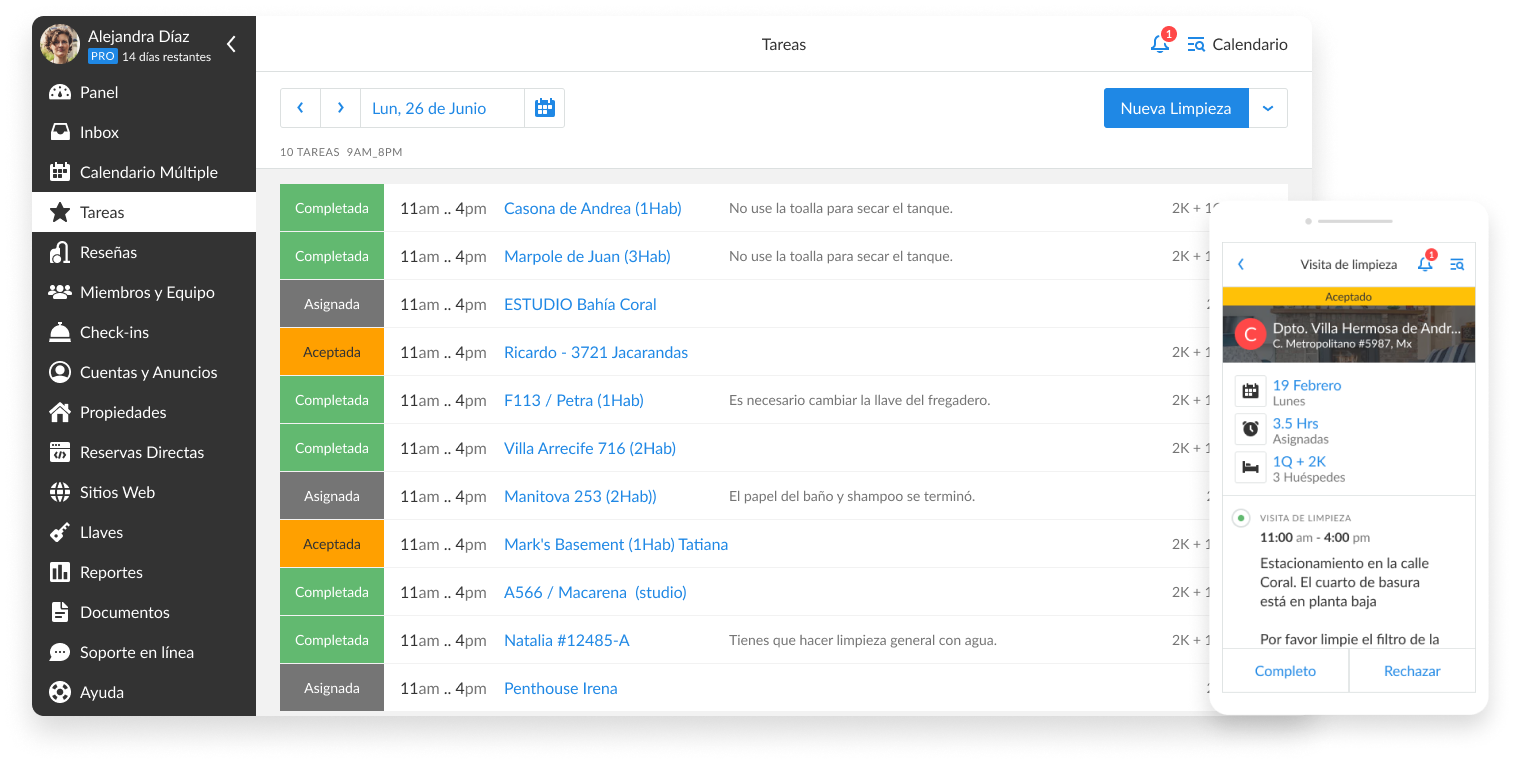
Task: Go back with mobile view chevron
Action: [x=1241, y=264]
